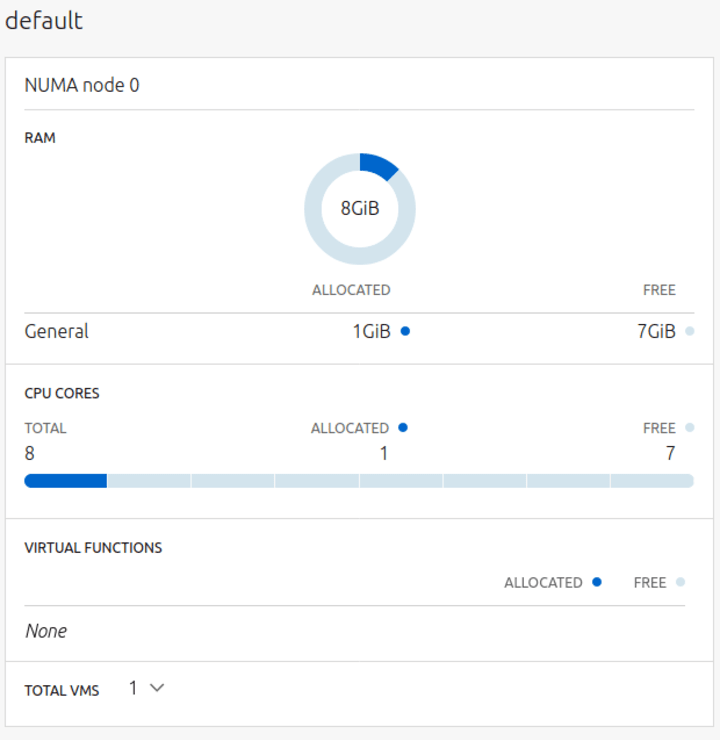720x740 pixels.
Task: Click 'None' under Virtual Functions
Action: pos(46,631)
